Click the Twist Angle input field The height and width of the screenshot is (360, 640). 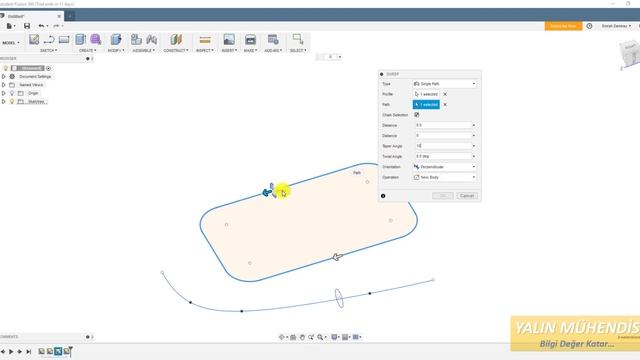tap(443, 157)
